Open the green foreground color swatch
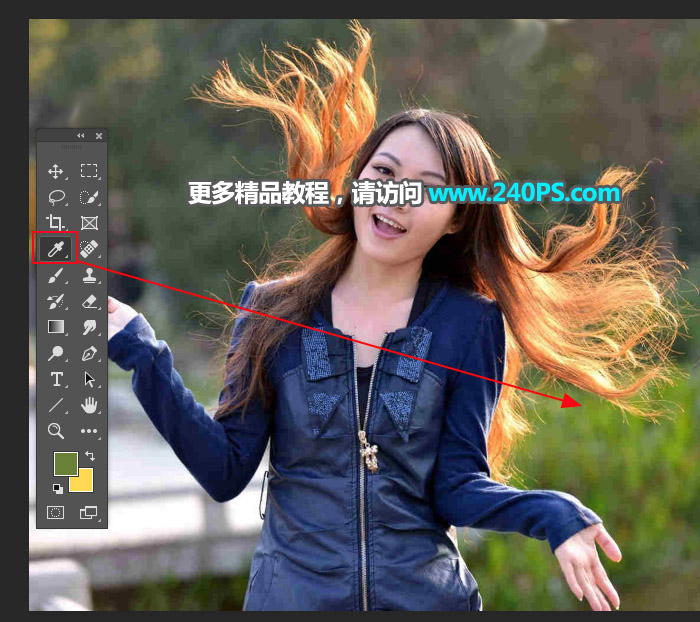The image size is (700, 622). click(66, 463)
